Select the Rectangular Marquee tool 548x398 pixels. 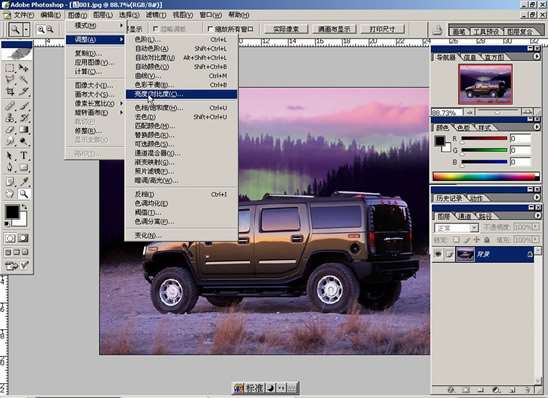click(x=10, y=68)
